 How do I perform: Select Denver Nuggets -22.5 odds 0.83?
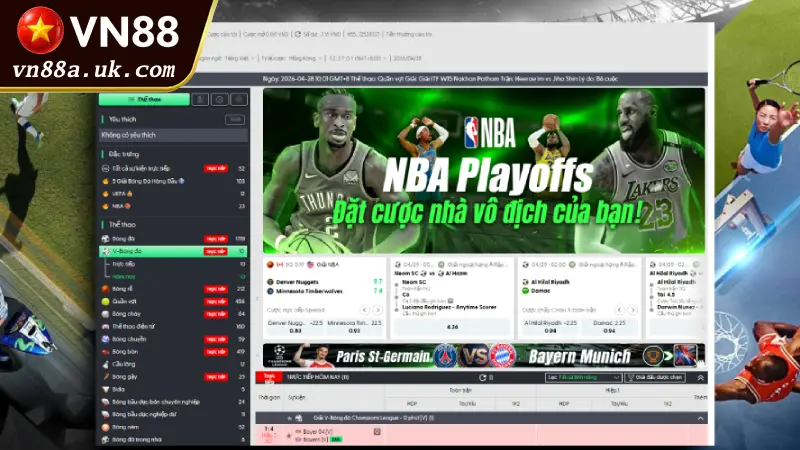[x=295, y=327]
